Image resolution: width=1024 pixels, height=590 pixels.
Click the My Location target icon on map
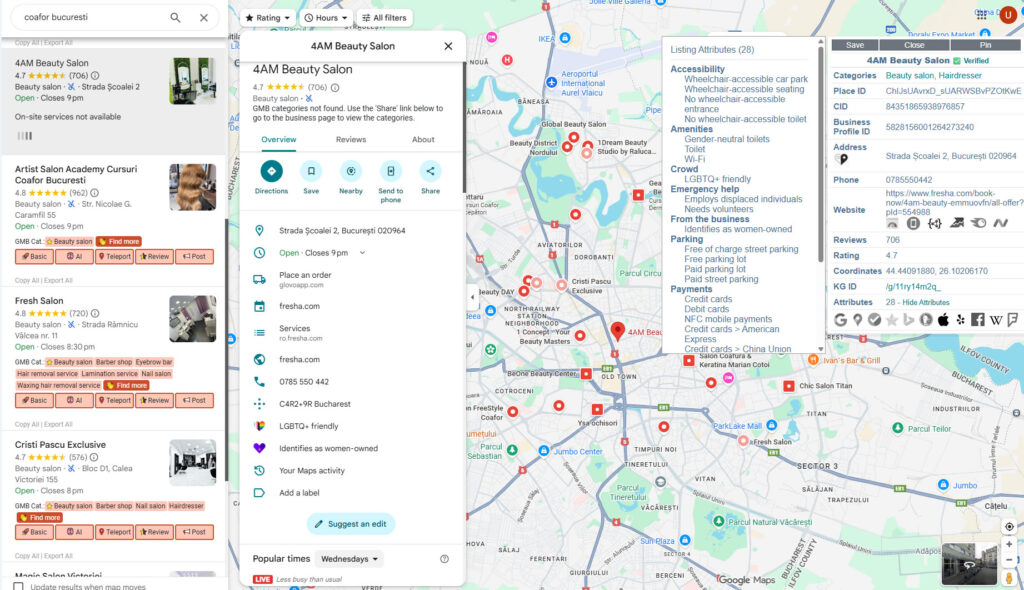coord(1009,526)
